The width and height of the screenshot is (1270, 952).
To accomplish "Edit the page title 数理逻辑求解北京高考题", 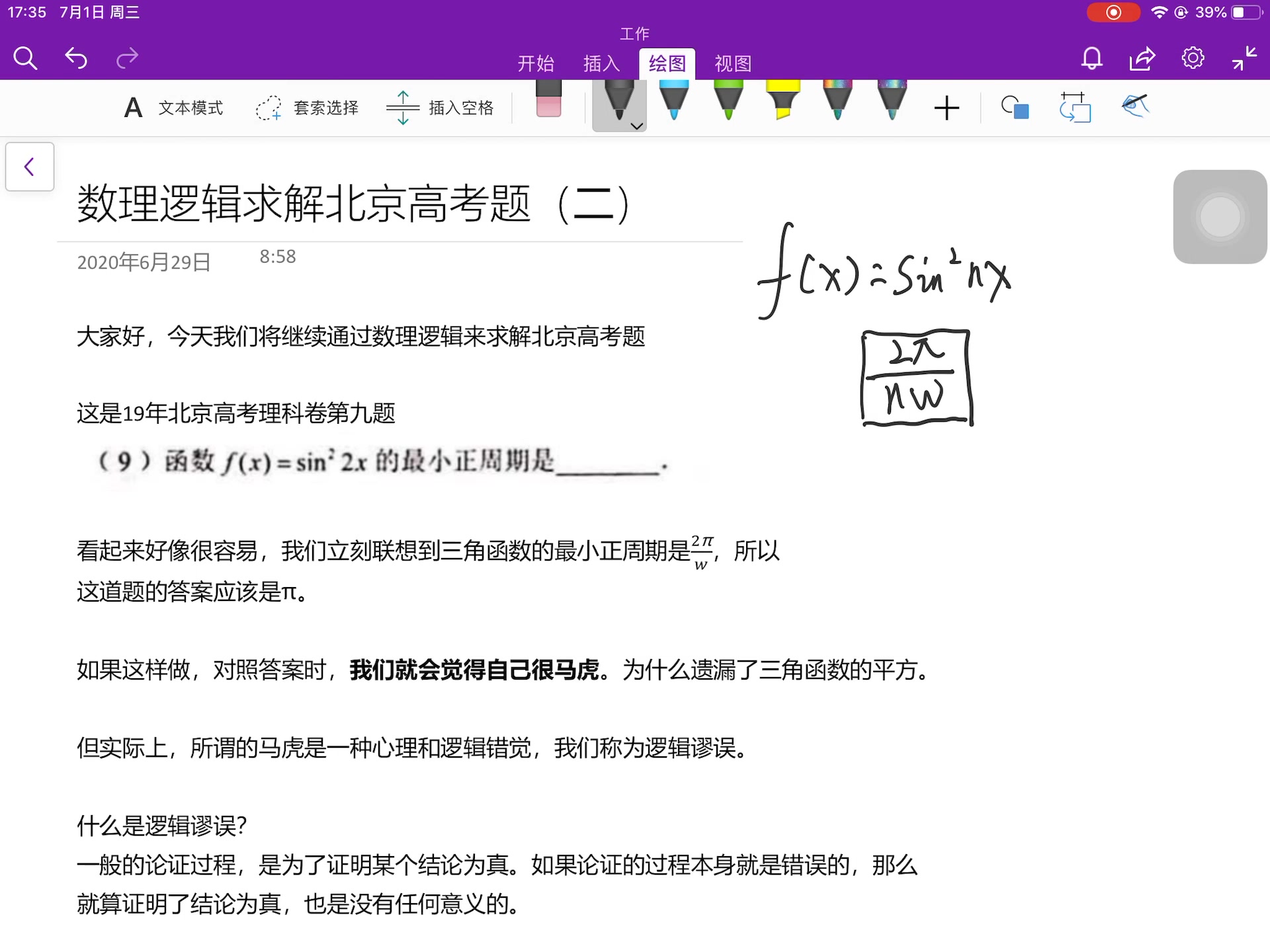I will [354, 204].
